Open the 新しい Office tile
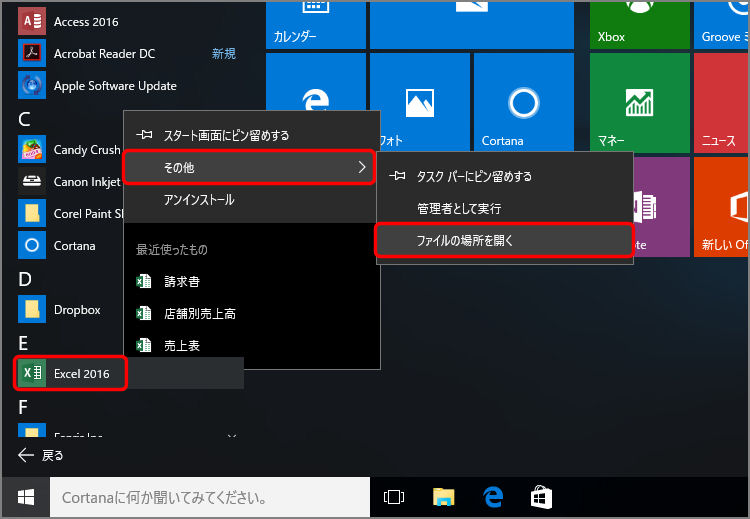The image size is (750, 519). 721,207
